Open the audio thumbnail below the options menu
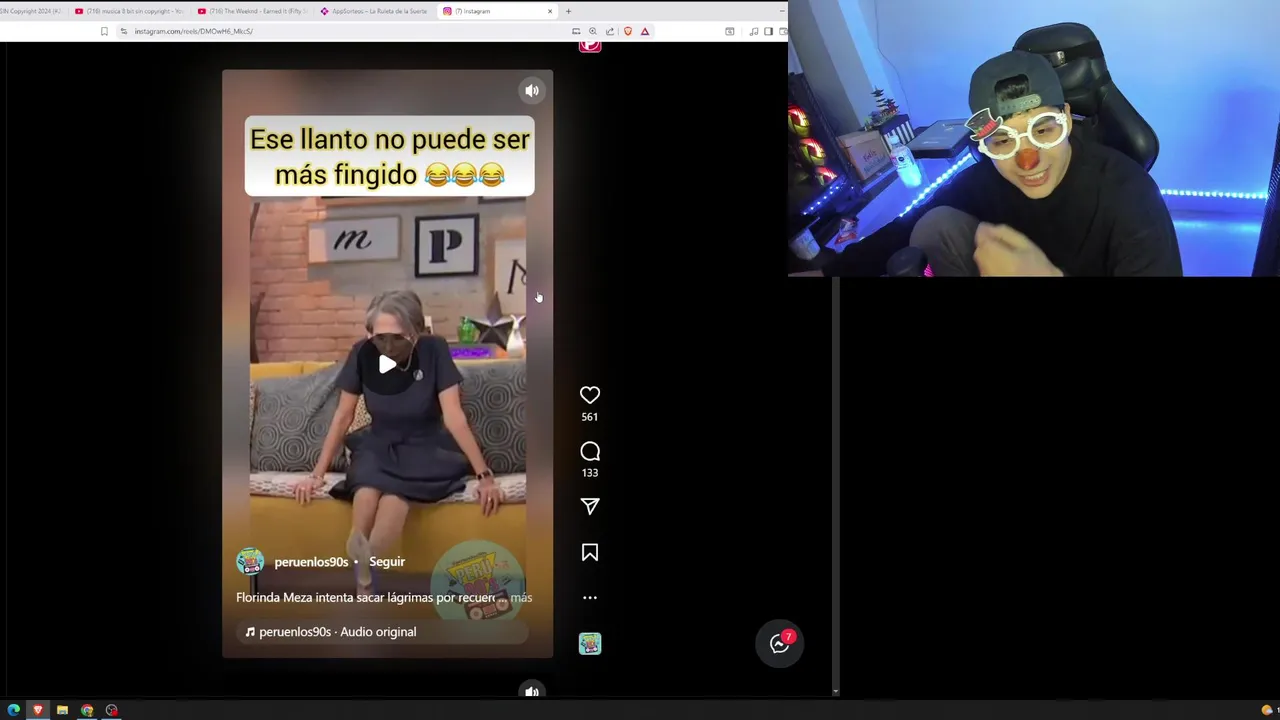1280x720 pixels. coord(590,644)
